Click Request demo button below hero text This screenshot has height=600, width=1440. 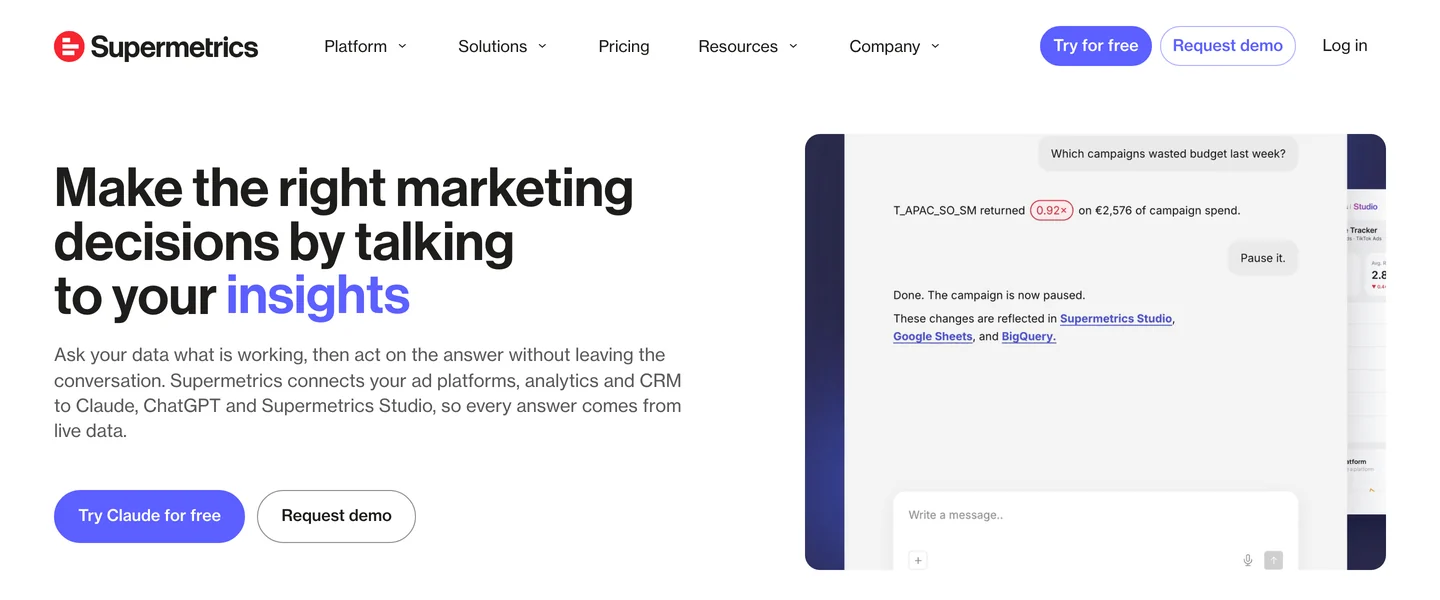pyautogui.click(x=336, y=516)
